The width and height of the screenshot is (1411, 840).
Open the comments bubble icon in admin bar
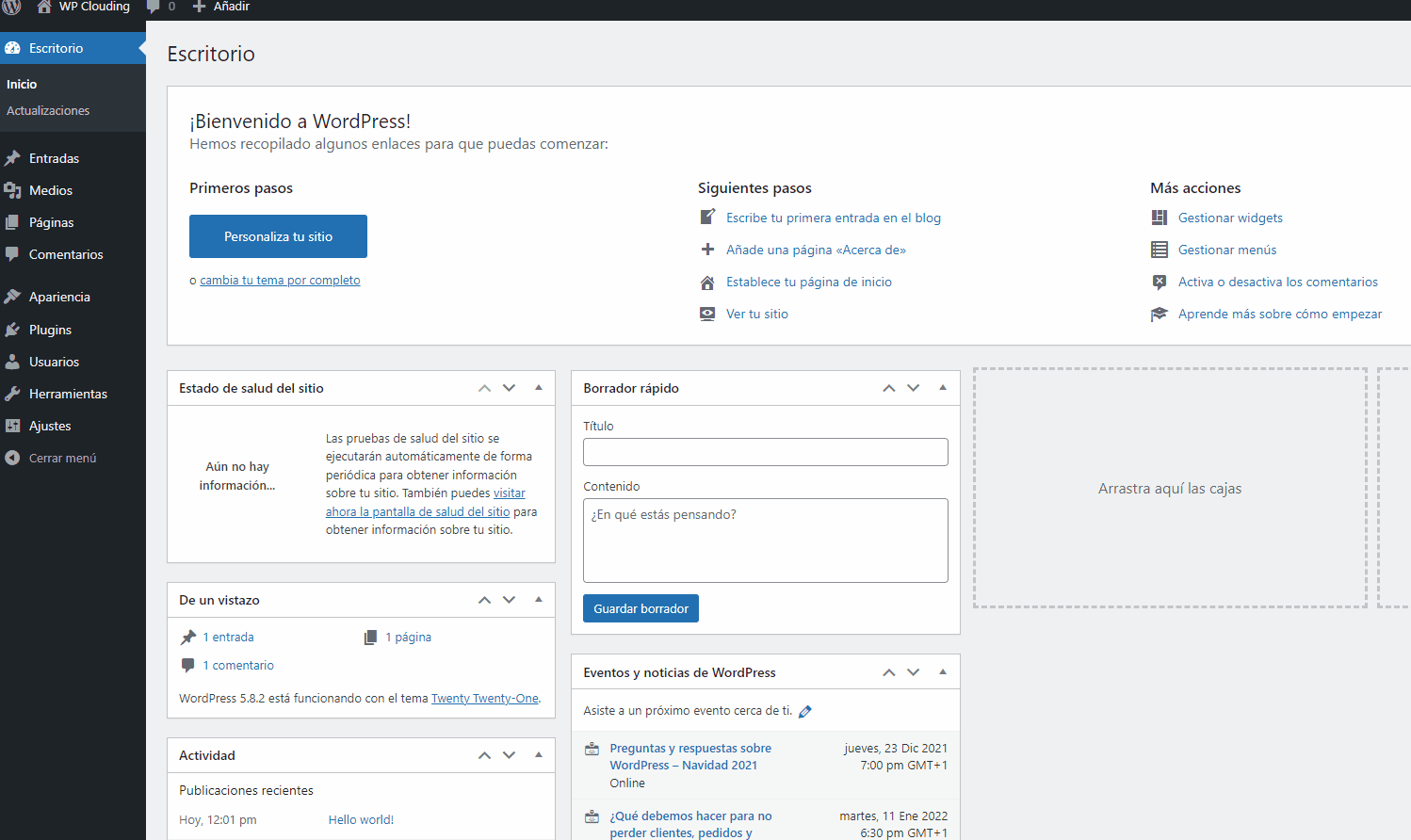154,7
